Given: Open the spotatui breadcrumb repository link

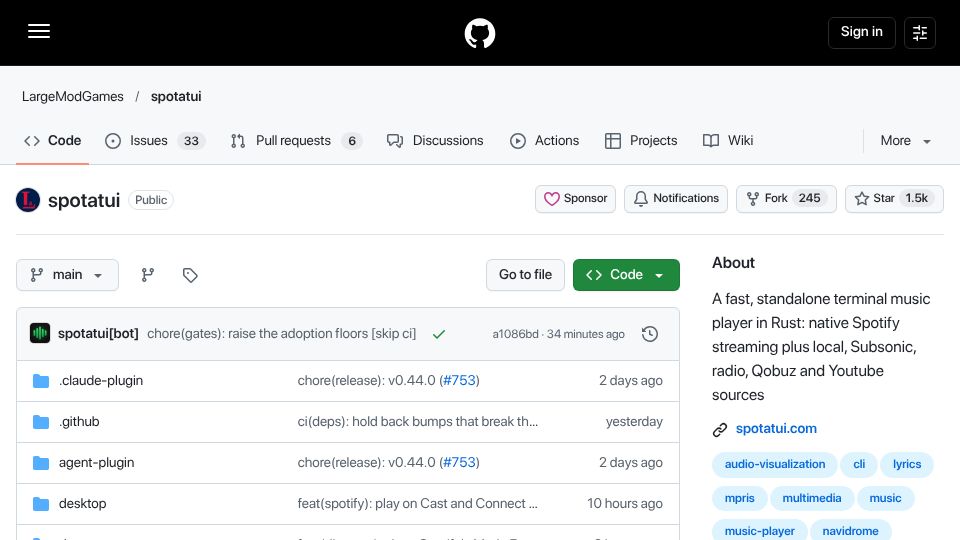Looking at the screenshot, I should pyautogui.click(x=176, y=97).
